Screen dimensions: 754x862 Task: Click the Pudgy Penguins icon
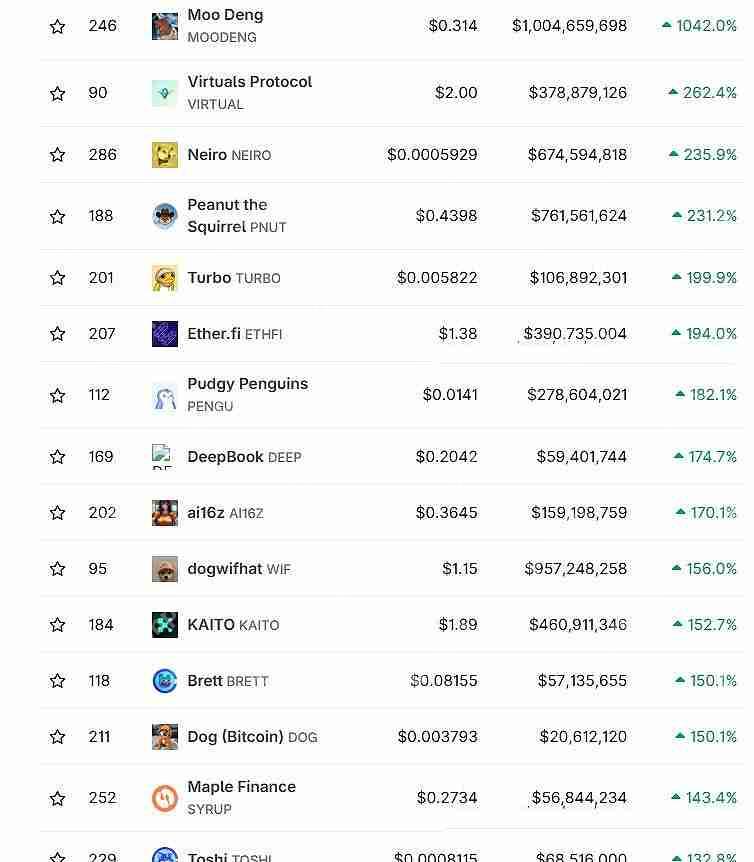click(x=165, y=395)
